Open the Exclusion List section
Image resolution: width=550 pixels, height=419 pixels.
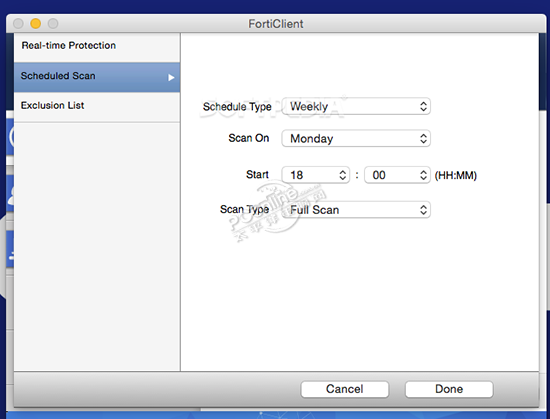click(x=97, y=107)
